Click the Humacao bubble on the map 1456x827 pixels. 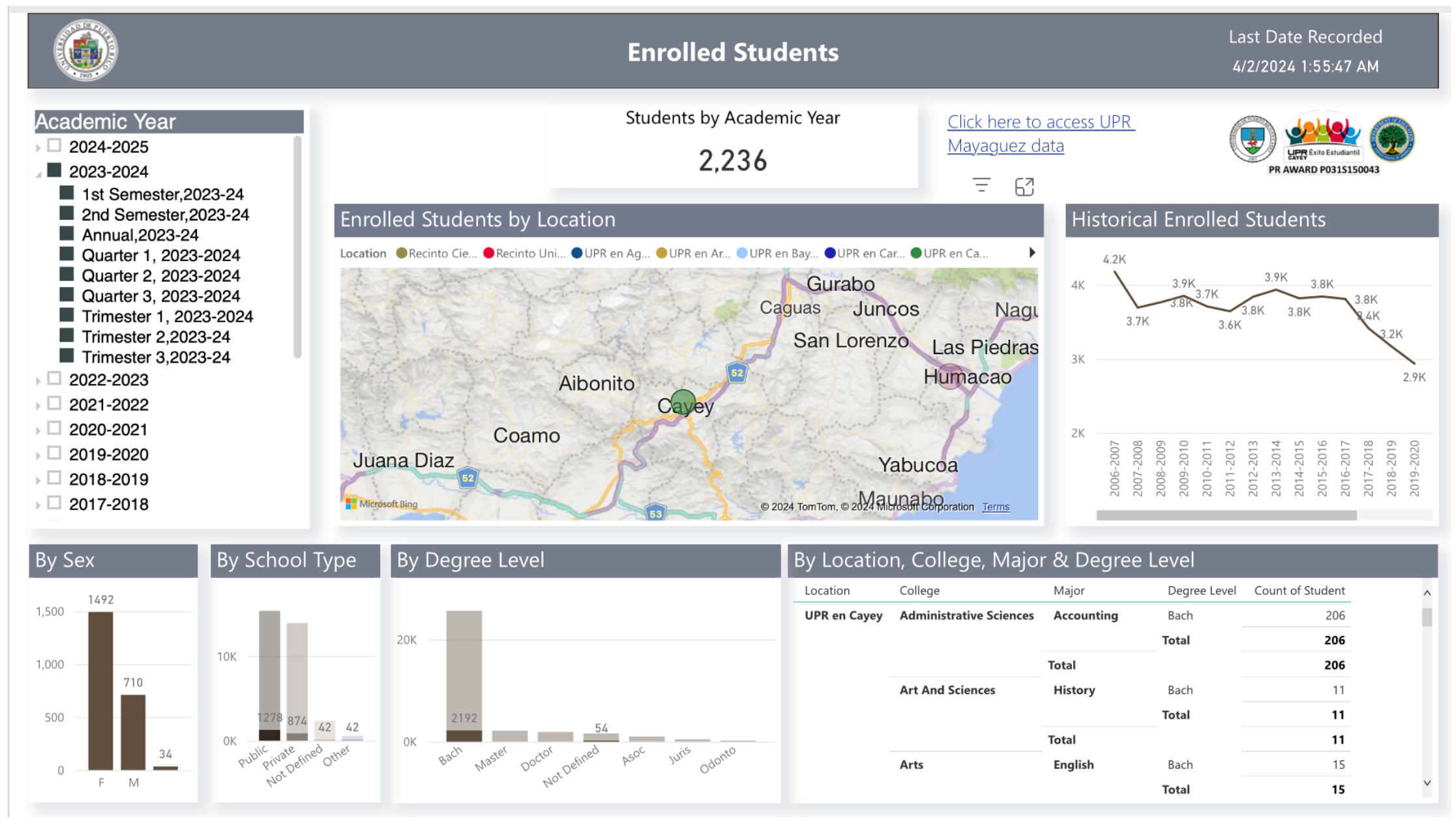pos(950,376)
